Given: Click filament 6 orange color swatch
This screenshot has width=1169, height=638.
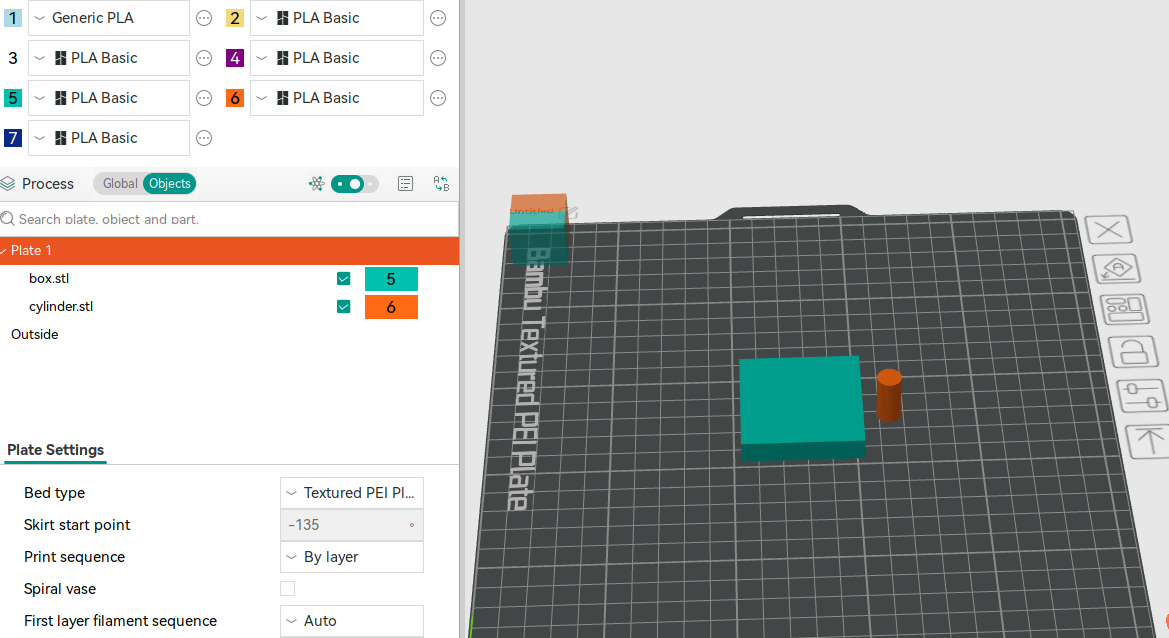Looking at the screenshot, I should [235, 98].
